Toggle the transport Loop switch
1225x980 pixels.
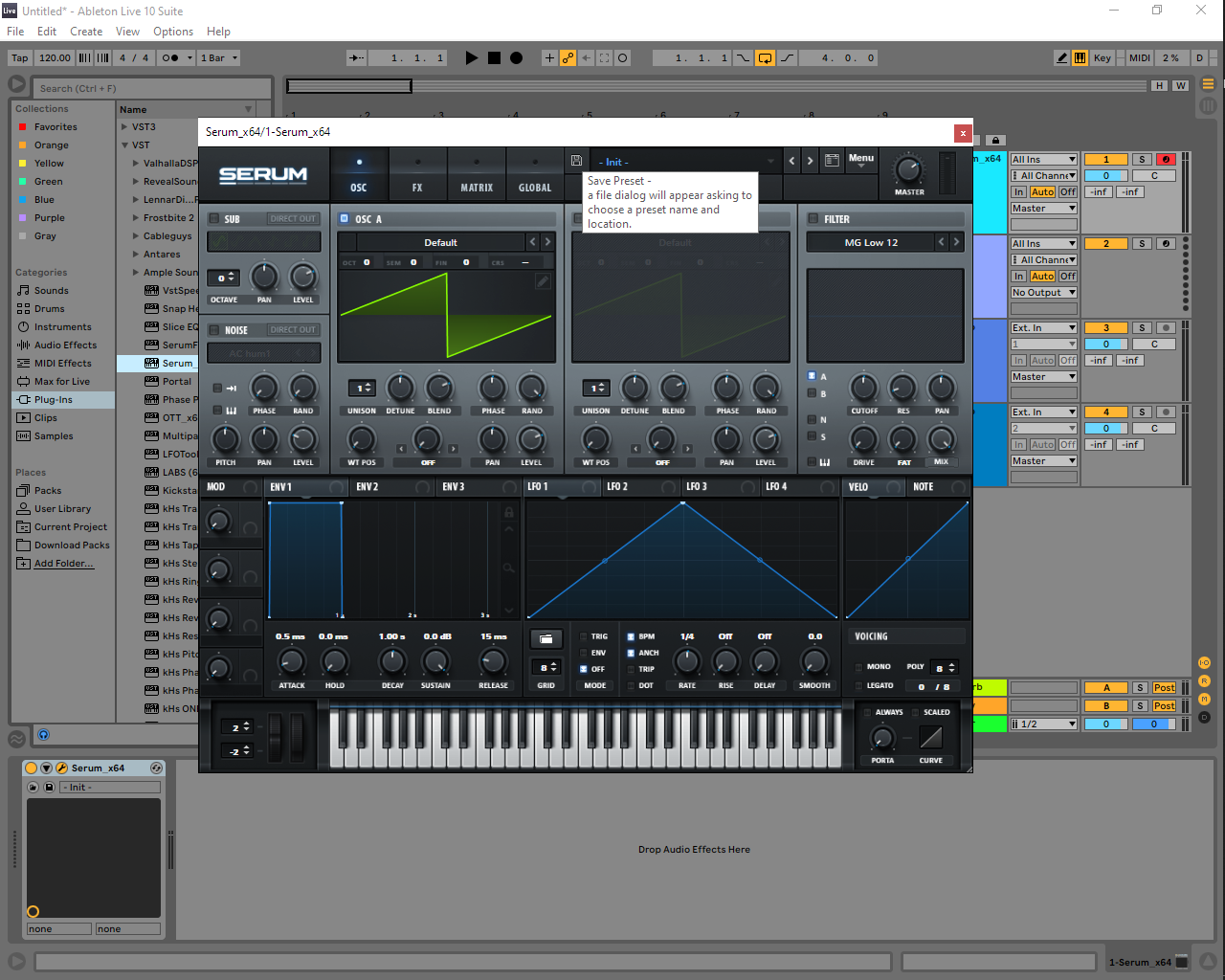pyautogui.click(x=765, y=57)
